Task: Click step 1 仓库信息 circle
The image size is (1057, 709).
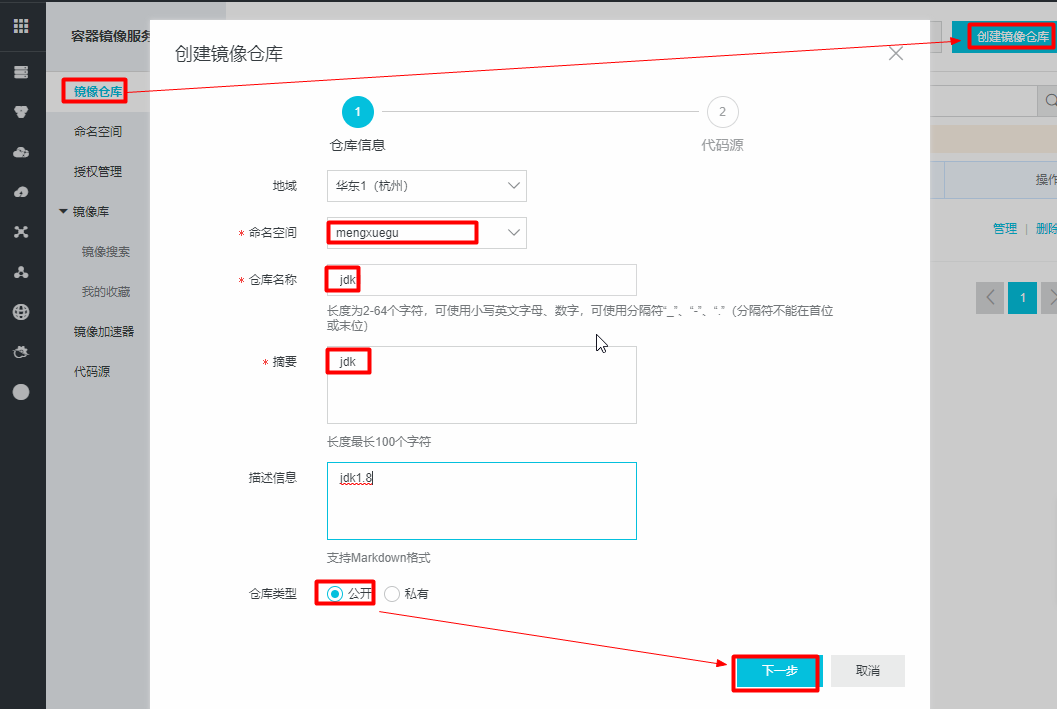Action: [x=357, y=112]
